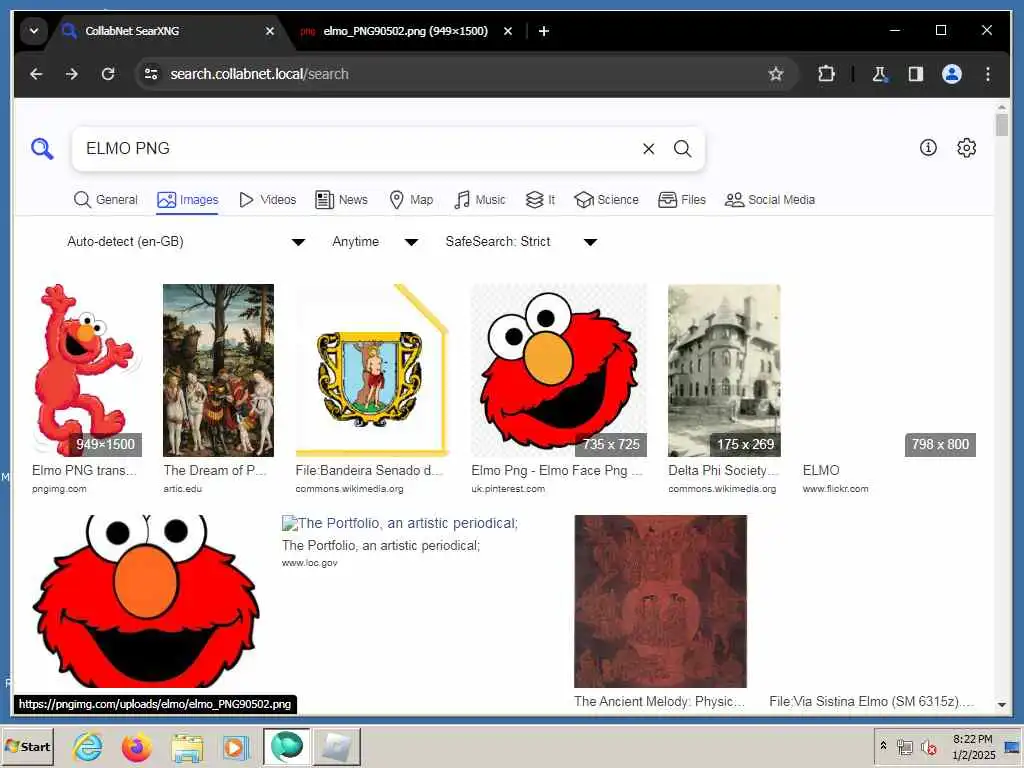The width and height of the screenshot is (1024, 768).
Task: Select the Map search category
Action: click(411, 200)
